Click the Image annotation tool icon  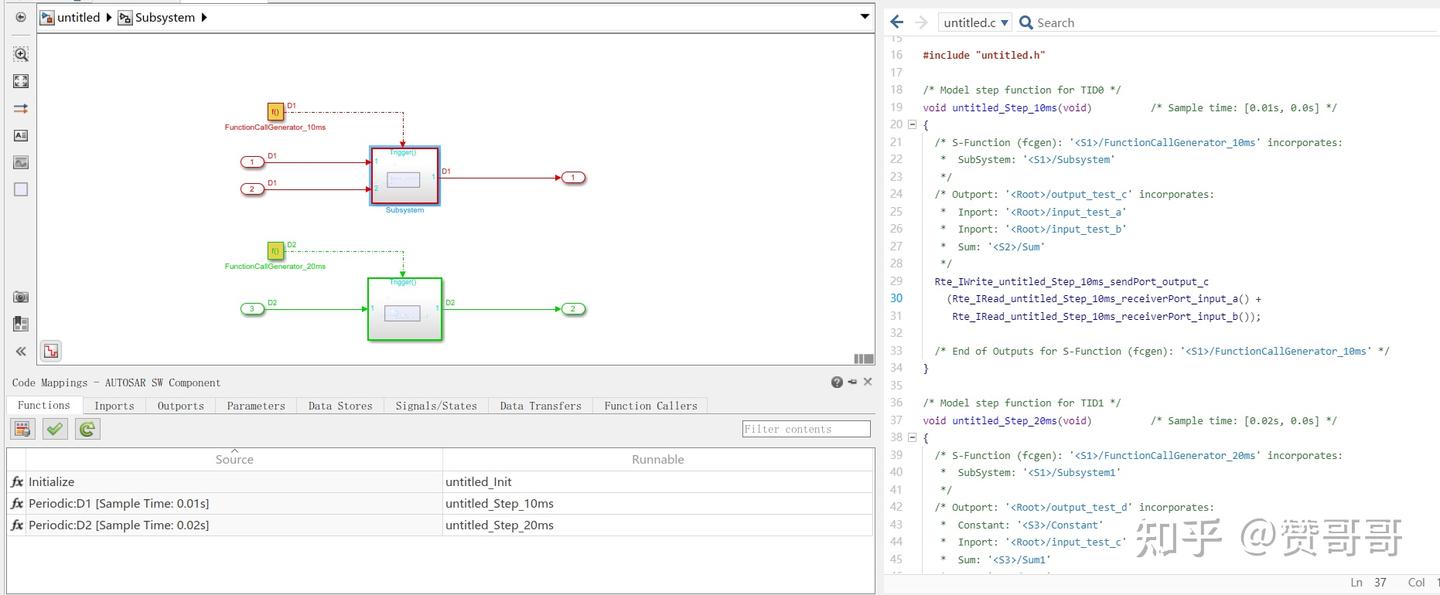point(20,162)
